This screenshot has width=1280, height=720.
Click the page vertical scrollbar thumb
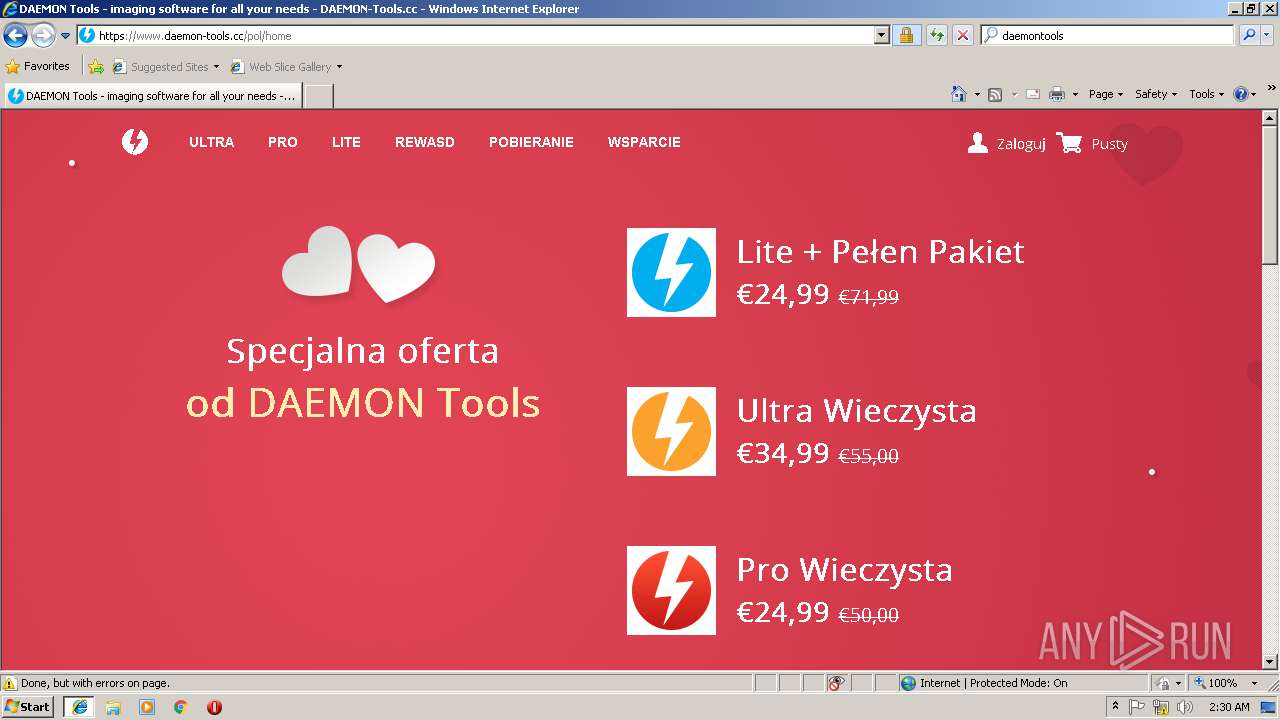[x=1270, y=193]
